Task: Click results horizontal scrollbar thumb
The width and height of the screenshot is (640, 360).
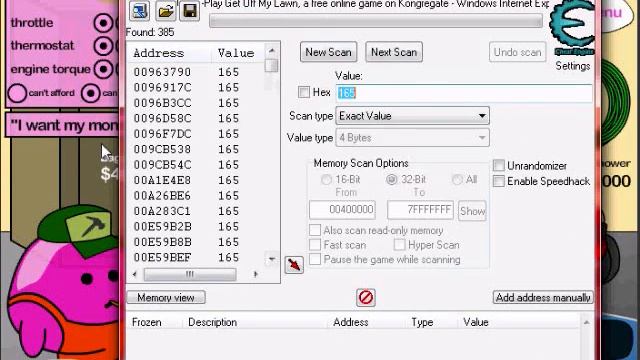Action: pyautogui.click(x=190, y=274)
